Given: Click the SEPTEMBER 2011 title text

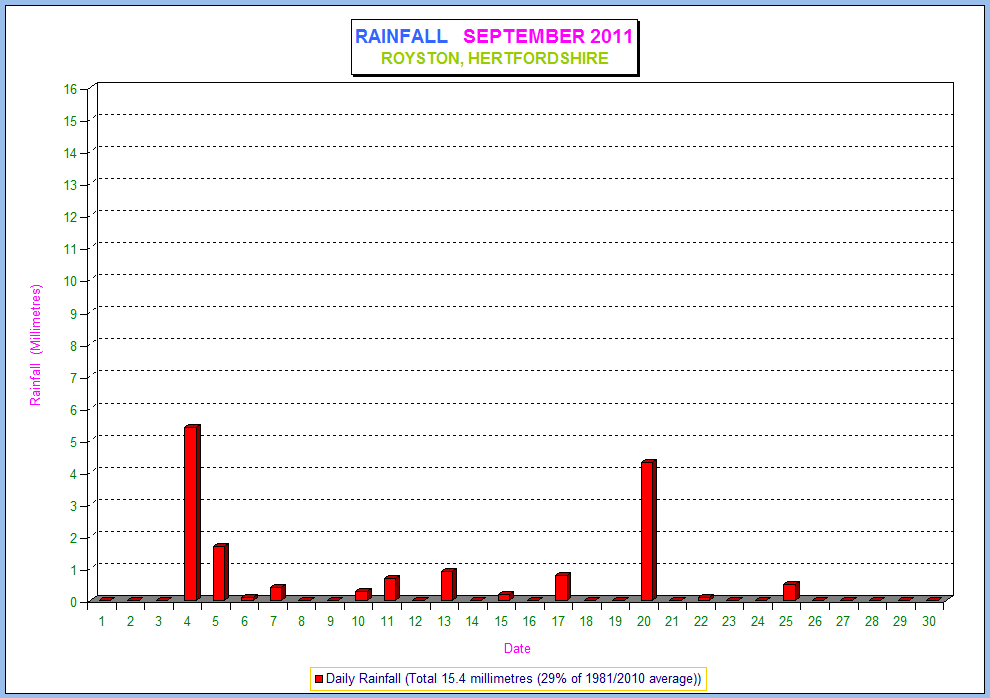Looking at the screenshot, I should (x=548, y=37).
